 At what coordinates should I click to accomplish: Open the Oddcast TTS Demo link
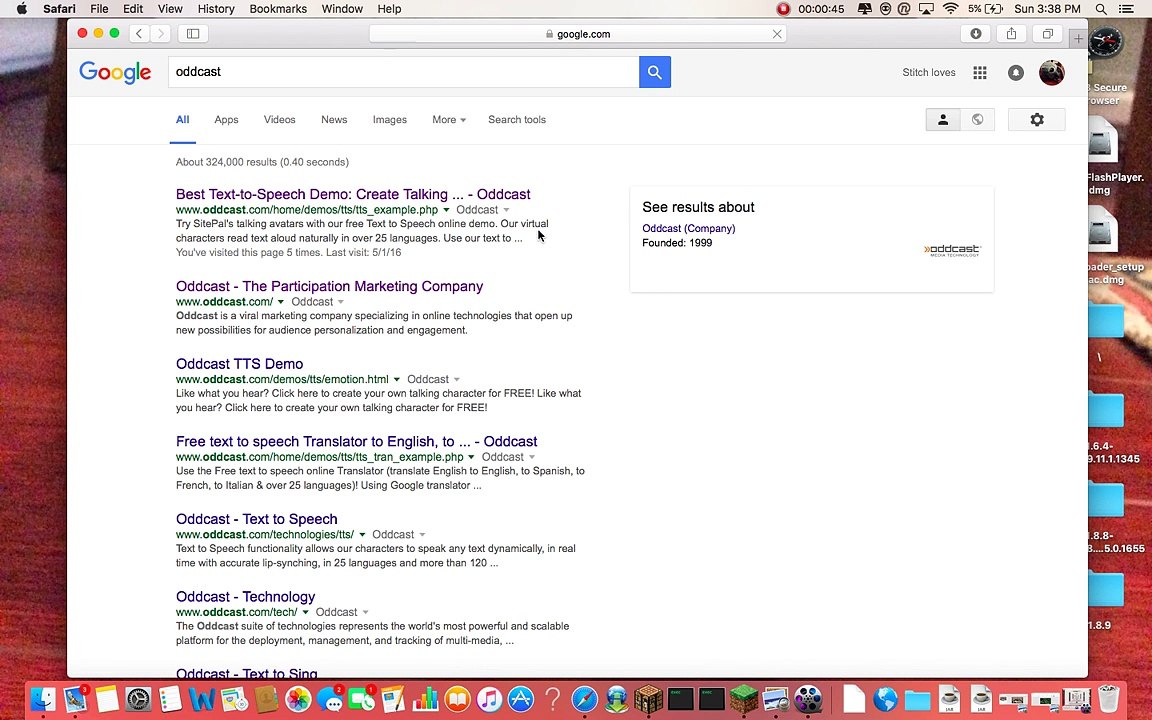tap(240, 364)
